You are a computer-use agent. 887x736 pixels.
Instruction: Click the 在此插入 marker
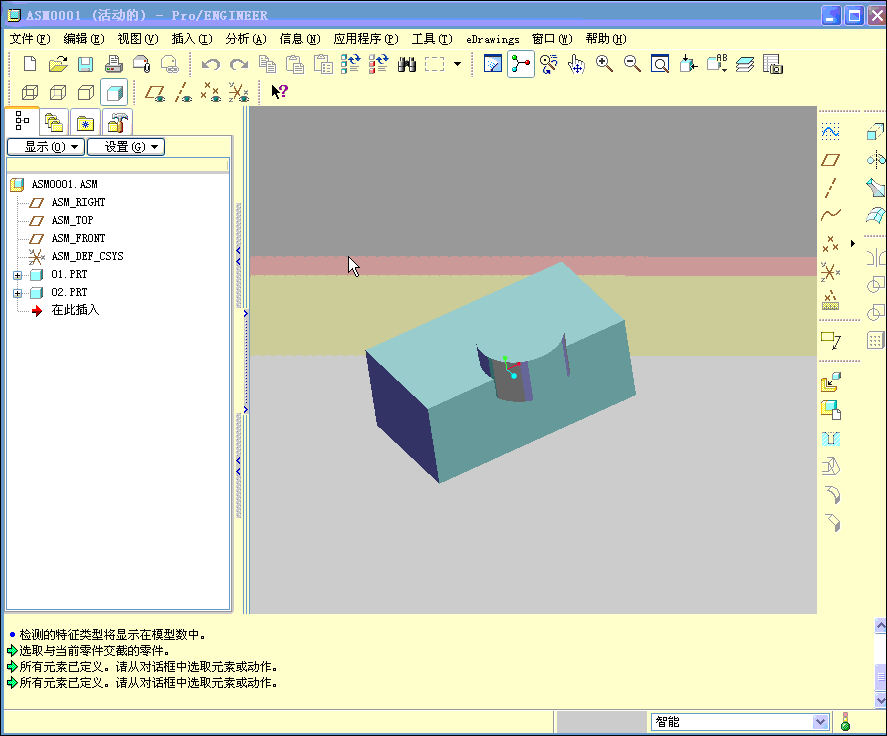75,310
